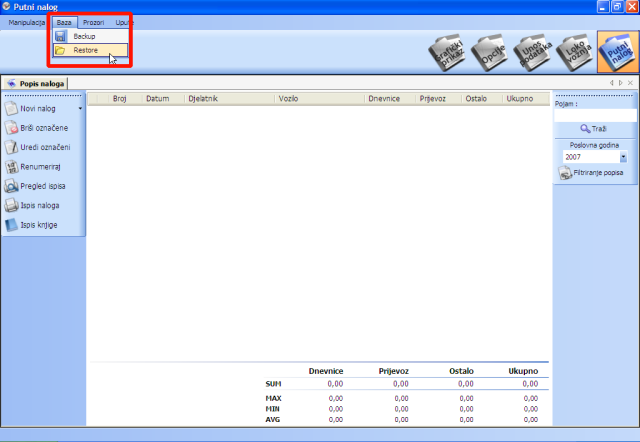Minimize the Putni nalog window
The image size is (640, 442).
tap(602, 7)
